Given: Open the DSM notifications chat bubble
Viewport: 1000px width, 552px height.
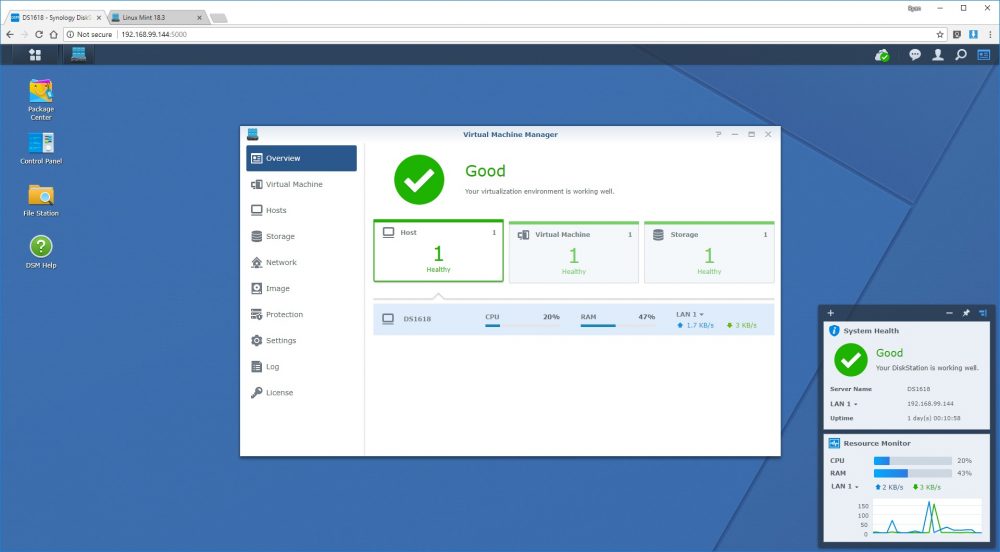Looking at the screenshot, I should tap(915, 55).
